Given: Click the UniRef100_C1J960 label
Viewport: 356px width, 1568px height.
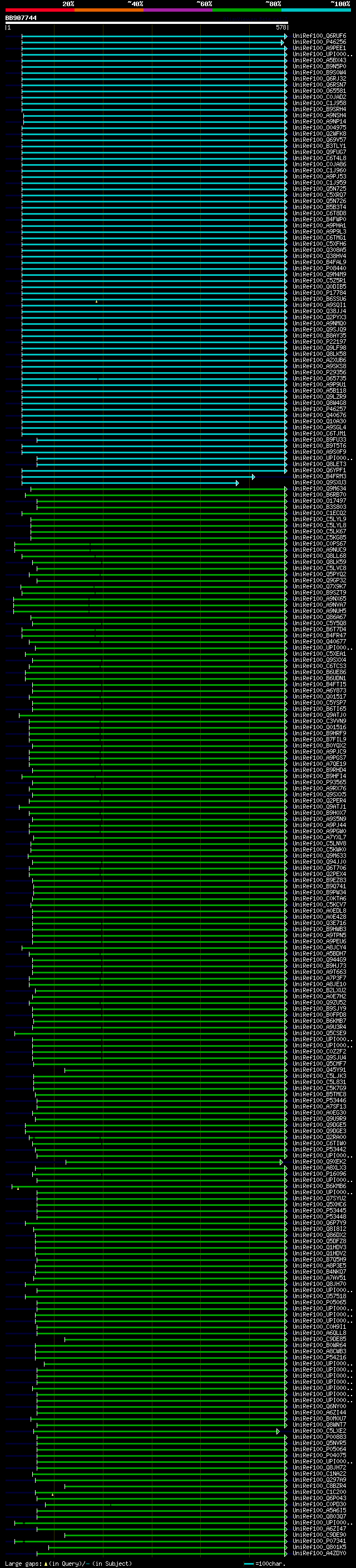Looking at the screenshot, I should [319, 171].
